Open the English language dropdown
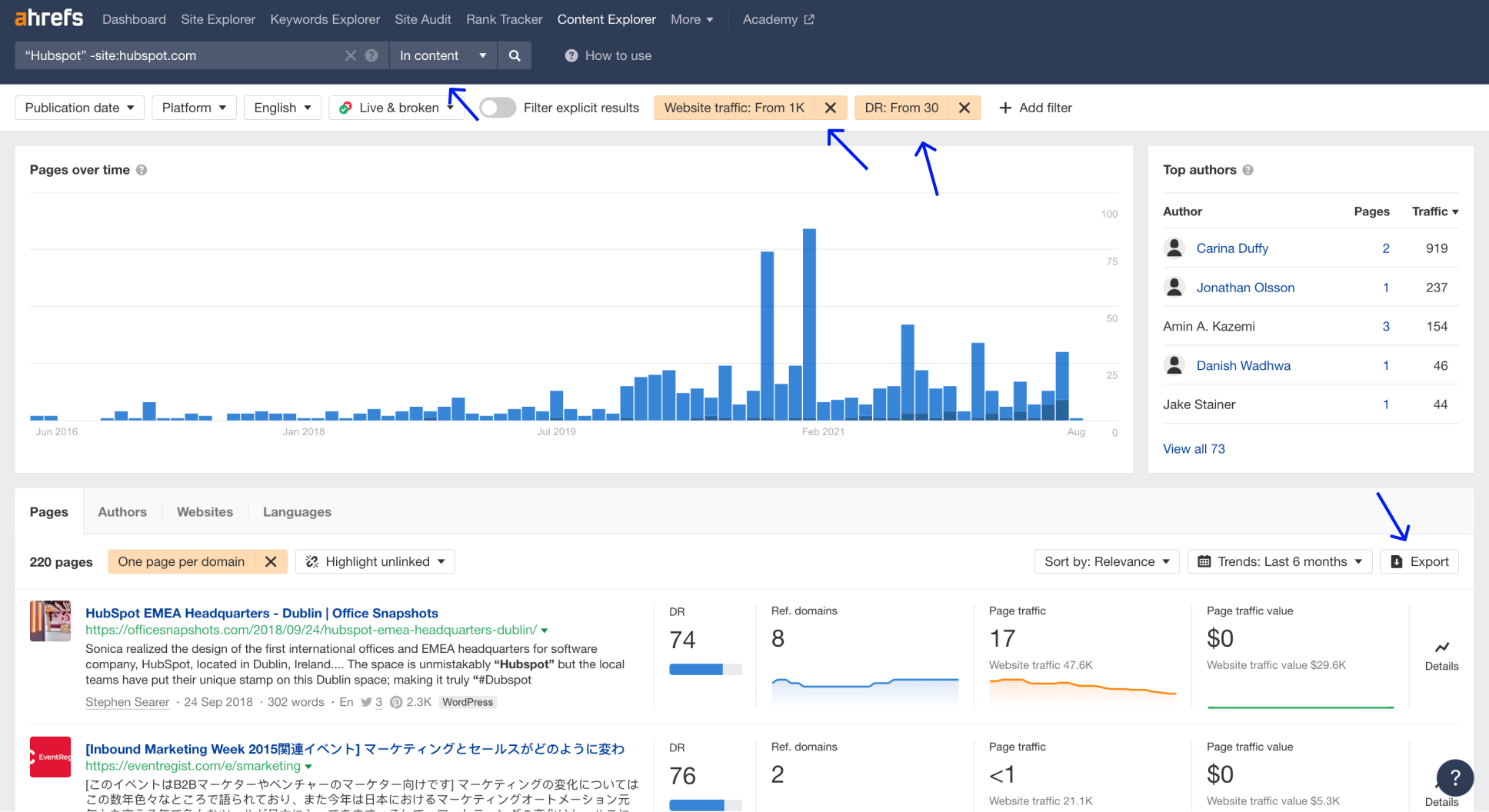The height and width of the screenshot is (812, 1489). (282, 108)
